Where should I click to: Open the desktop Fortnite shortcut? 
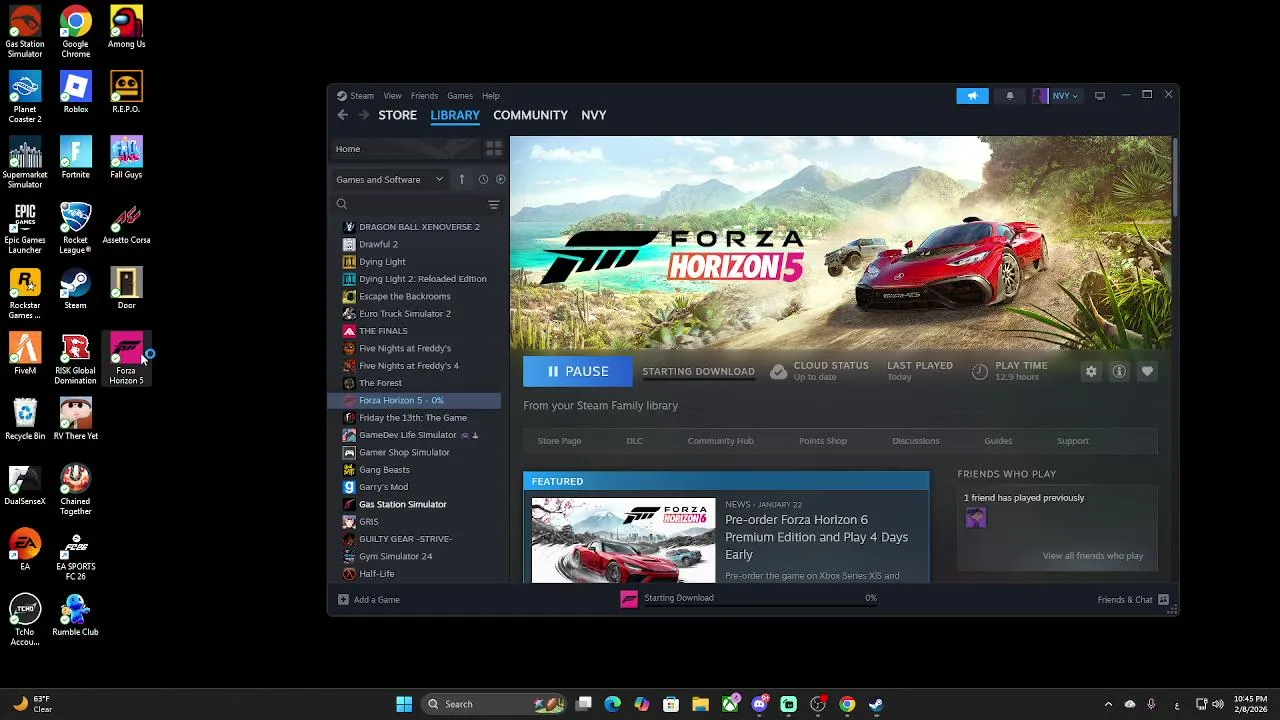tap(75, 158)
